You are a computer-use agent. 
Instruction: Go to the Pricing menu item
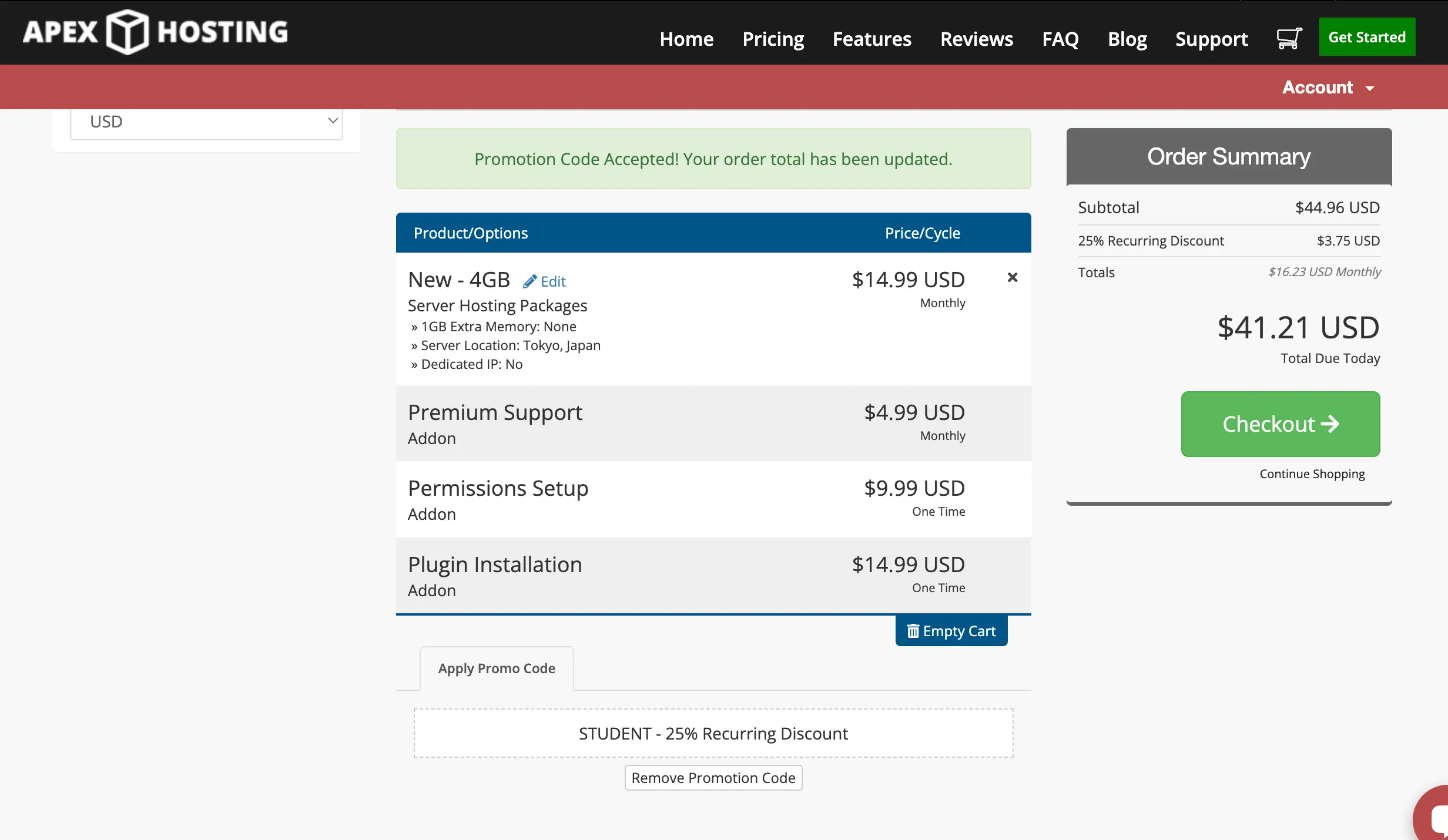click(773, 39)
